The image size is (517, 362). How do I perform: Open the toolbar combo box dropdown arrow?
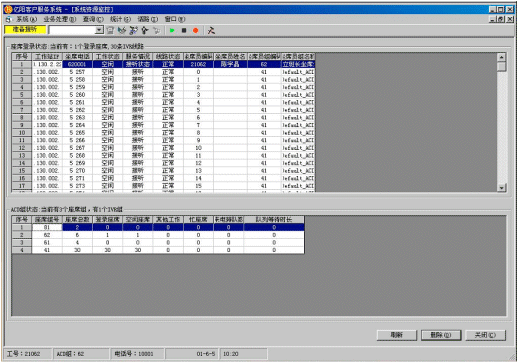pos(99,30)
